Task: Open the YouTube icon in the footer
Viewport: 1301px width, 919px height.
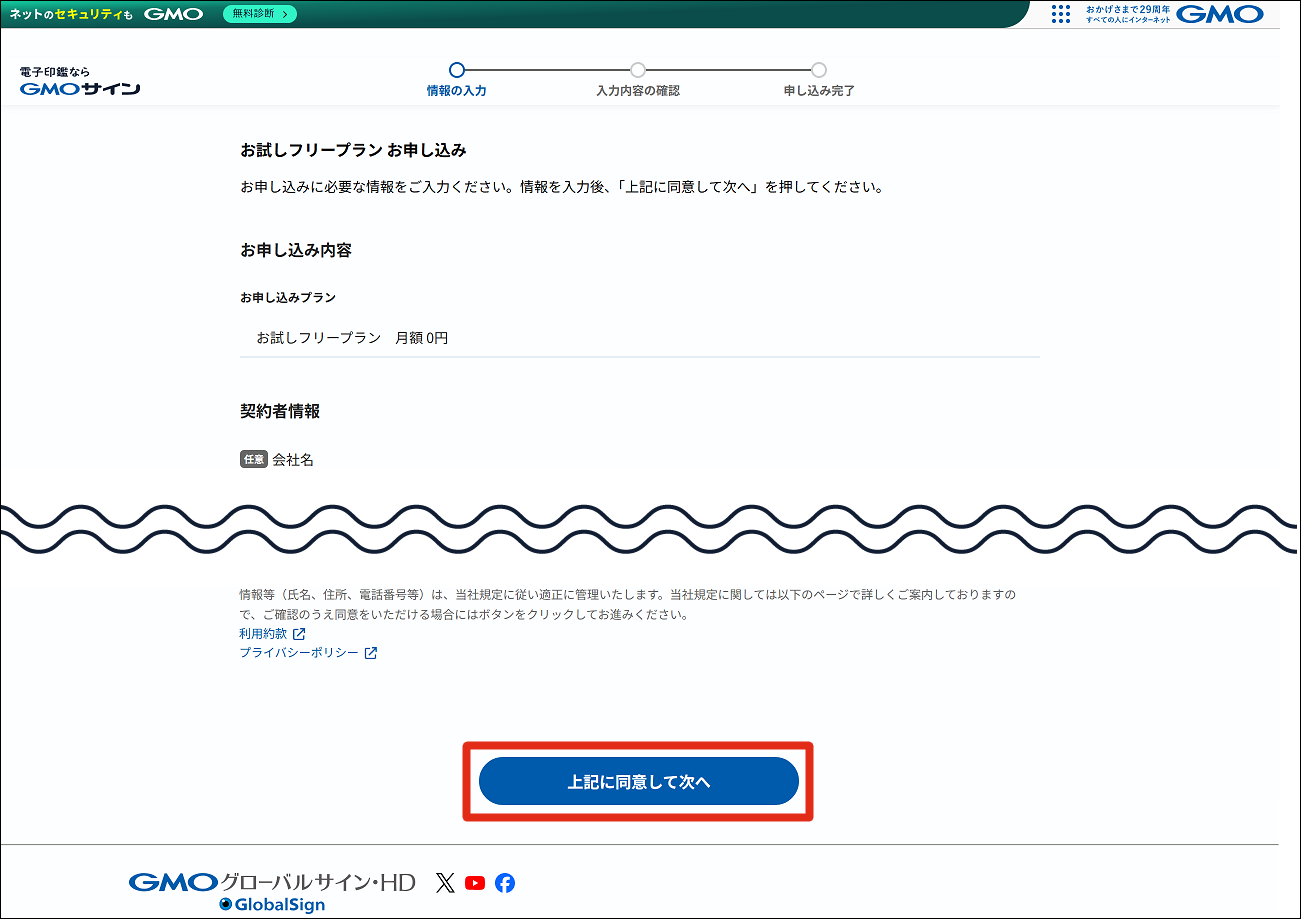Action: pyautogui.click(x=474, y=883)
